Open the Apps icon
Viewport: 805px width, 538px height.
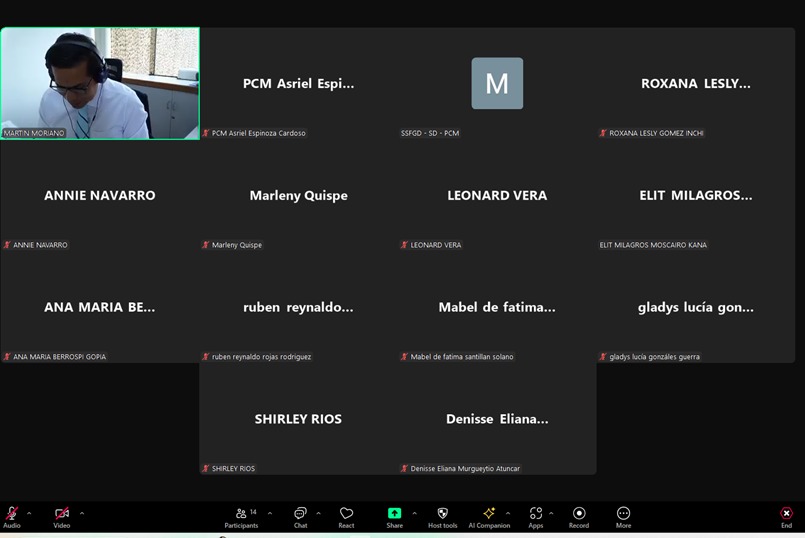point(536,514)
